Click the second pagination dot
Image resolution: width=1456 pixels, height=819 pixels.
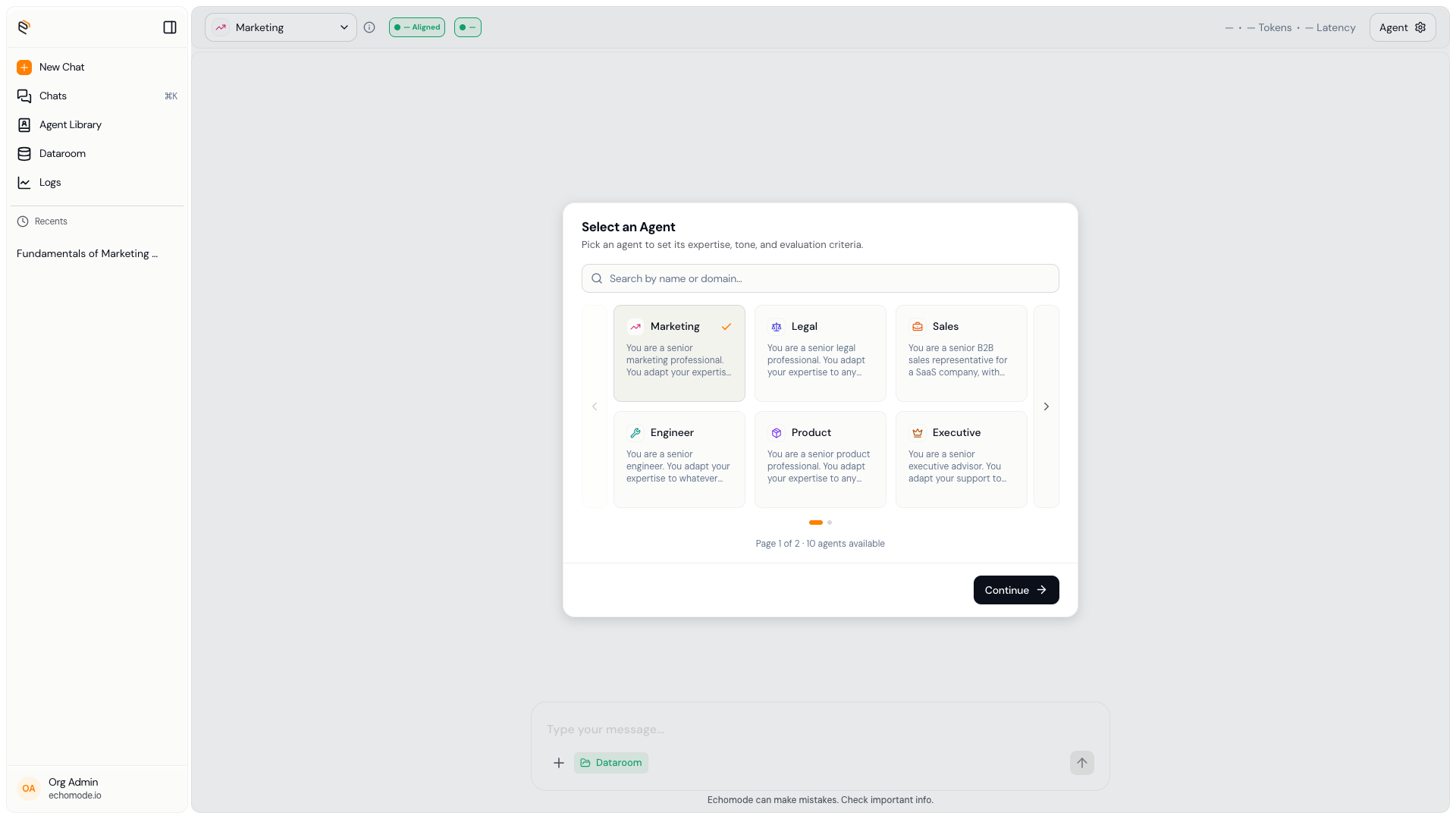830,522
